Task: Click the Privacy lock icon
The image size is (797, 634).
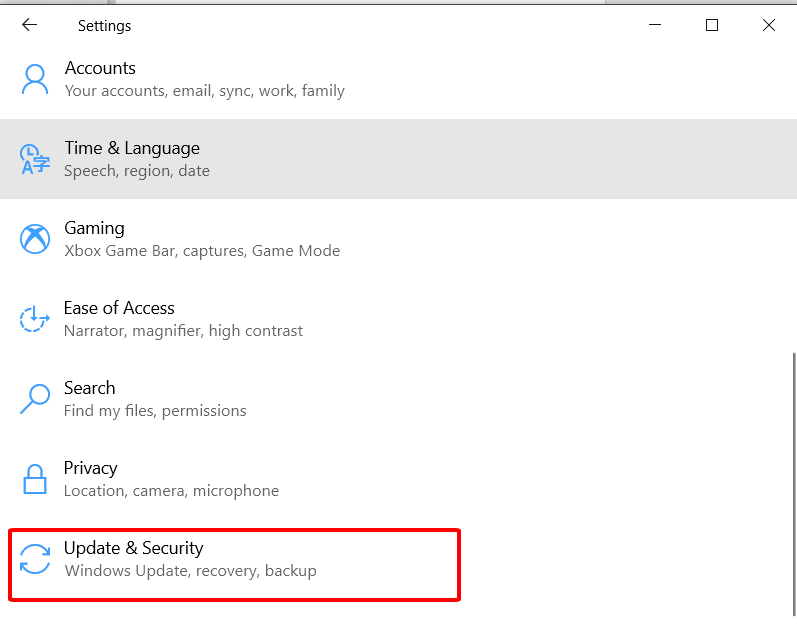Action: (35, 479)
